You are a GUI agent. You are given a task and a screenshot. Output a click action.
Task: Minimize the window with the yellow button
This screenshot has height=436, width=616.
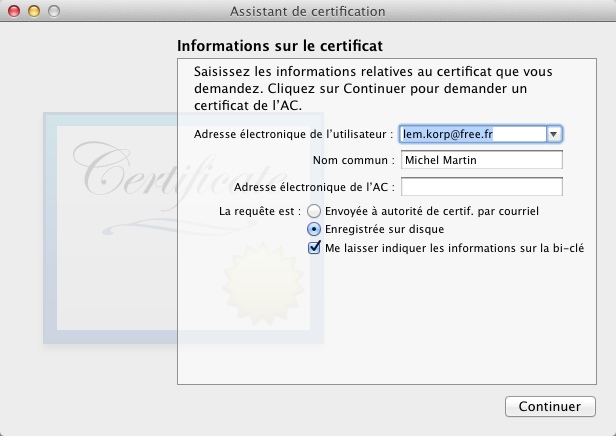click(x=34, y=11)
